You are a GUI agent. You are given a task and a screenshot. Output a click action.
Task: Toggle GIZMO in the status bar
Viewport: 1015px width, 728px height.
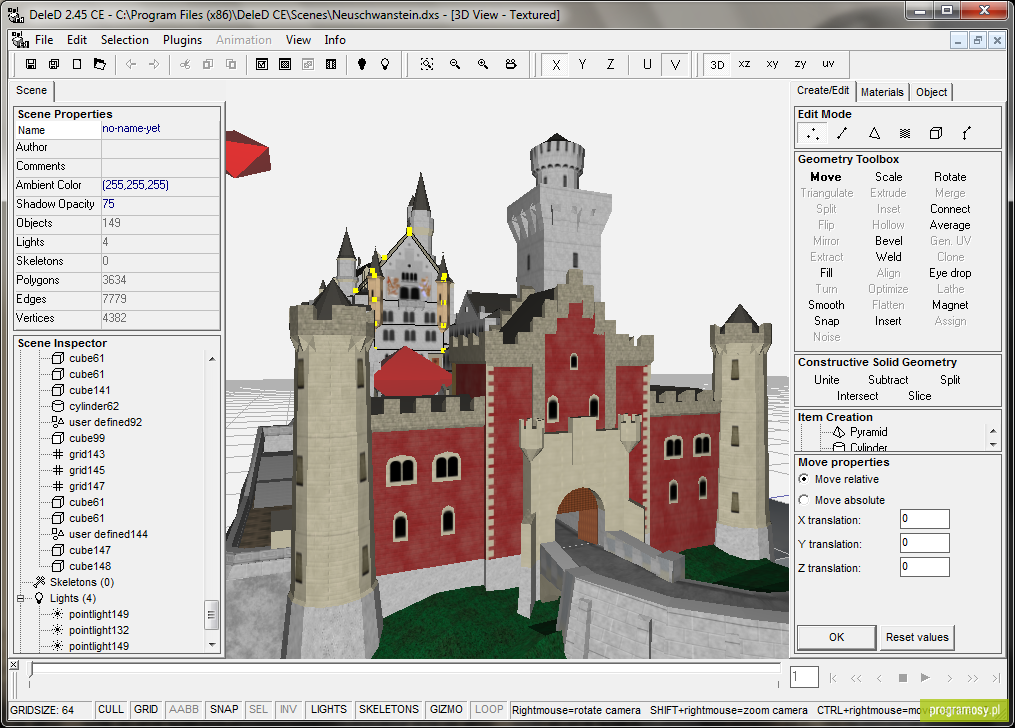pyautogui.click(x=446, y=710)
